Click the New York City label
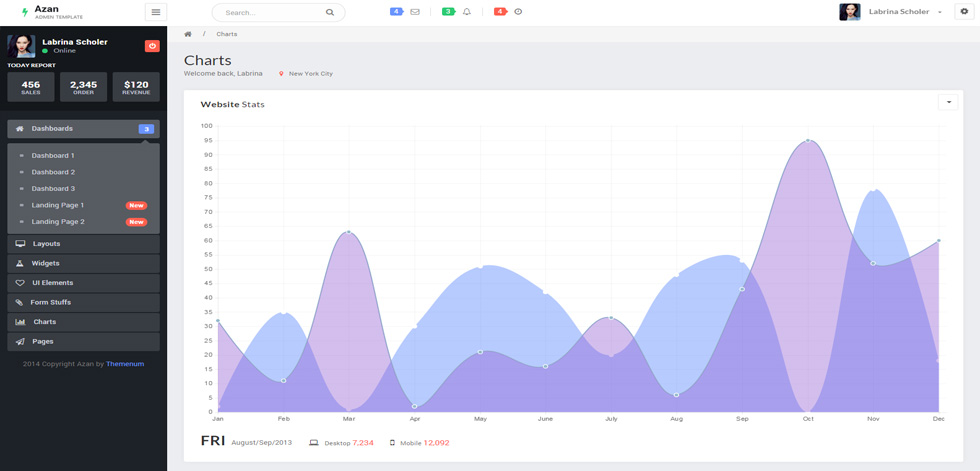 click(311, 74)
